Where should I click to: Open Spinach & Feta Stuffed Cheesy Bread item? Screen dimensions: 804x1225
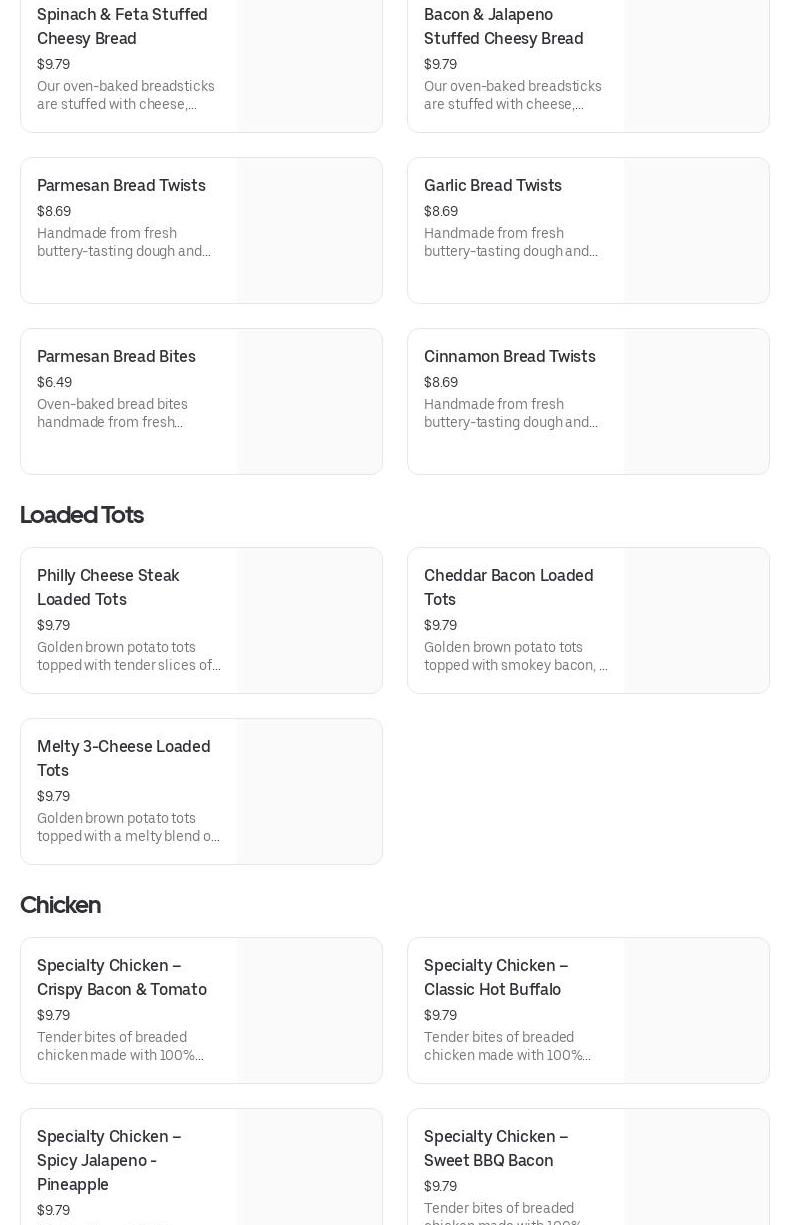122,27
